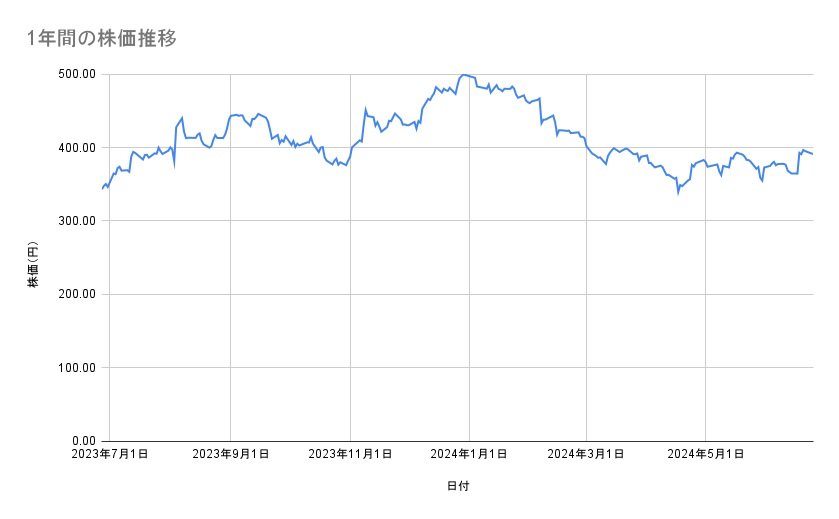Click the leftmost starting point of the price line
This screenshot has width=839, height=519.
coord(103,188)
